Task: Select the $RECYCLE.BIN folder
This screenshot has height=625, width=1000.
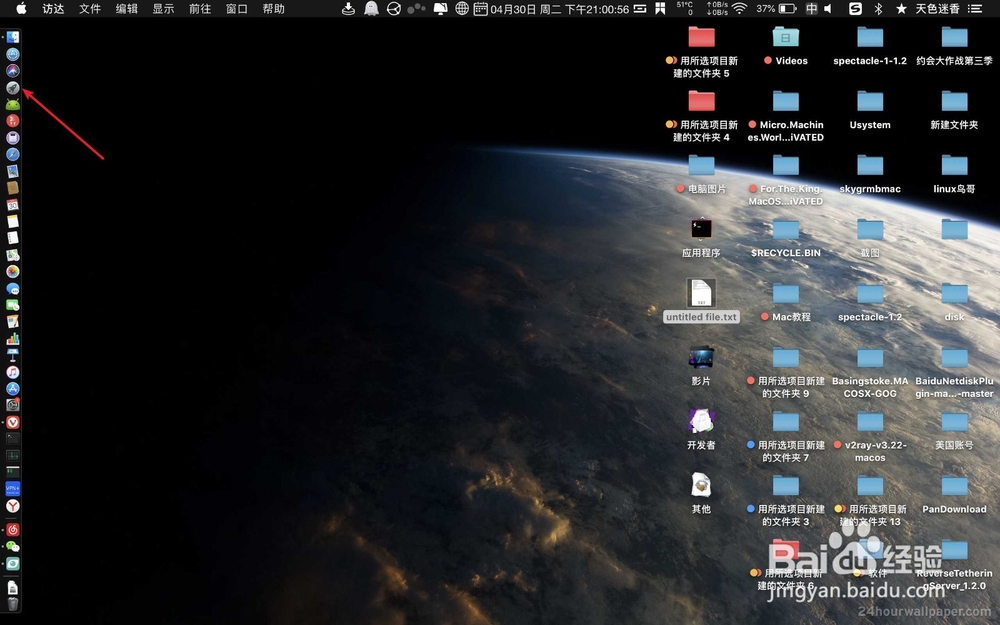Action: [786, 237]
